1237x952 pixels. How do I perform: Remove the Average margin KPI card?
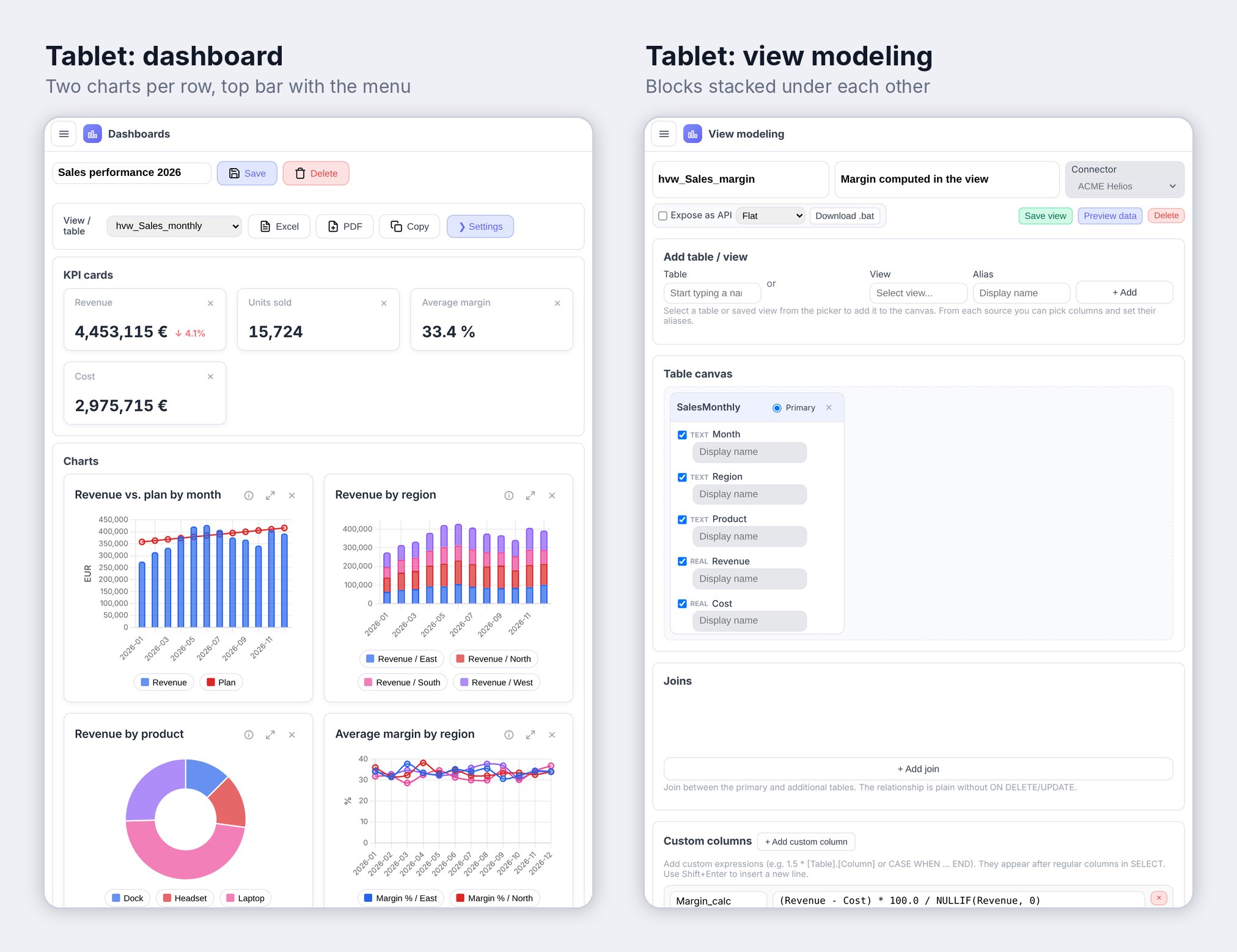[x=557, y=303]
